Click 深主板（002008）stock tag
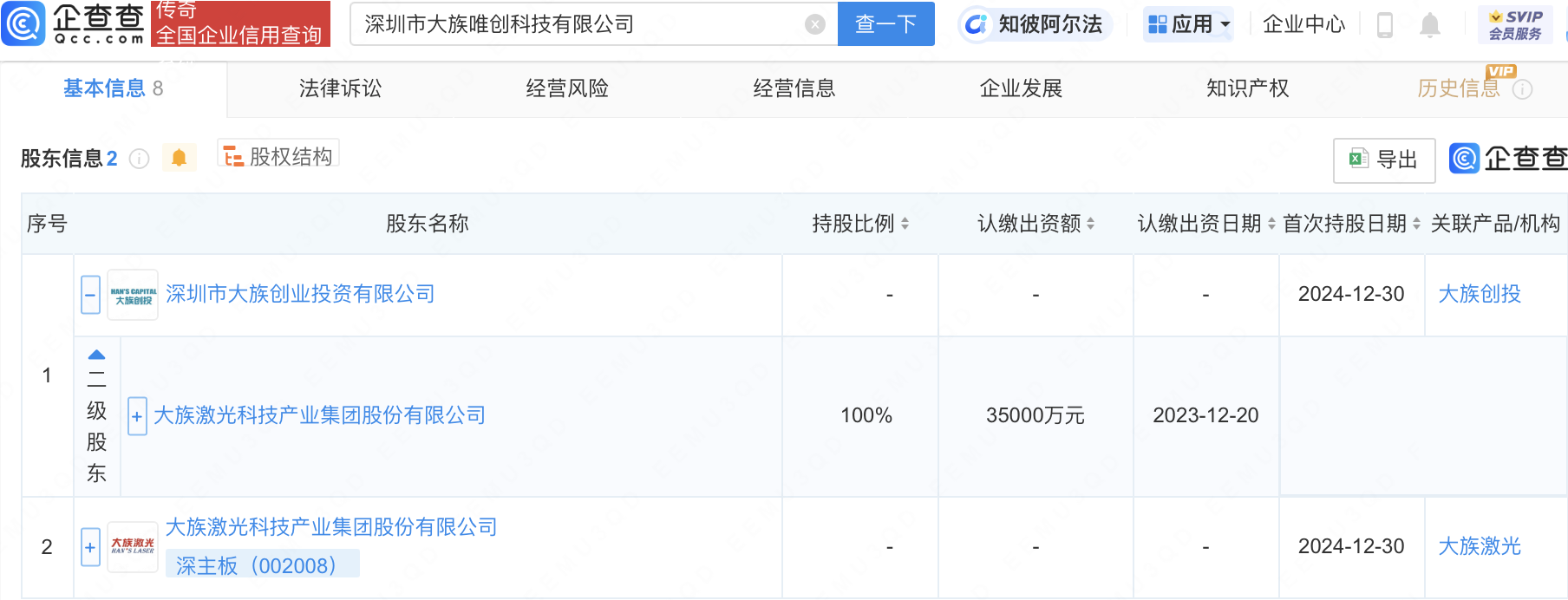Image resolution: width=1568 pixels, height=600 pixels. (x=261, y=565)
